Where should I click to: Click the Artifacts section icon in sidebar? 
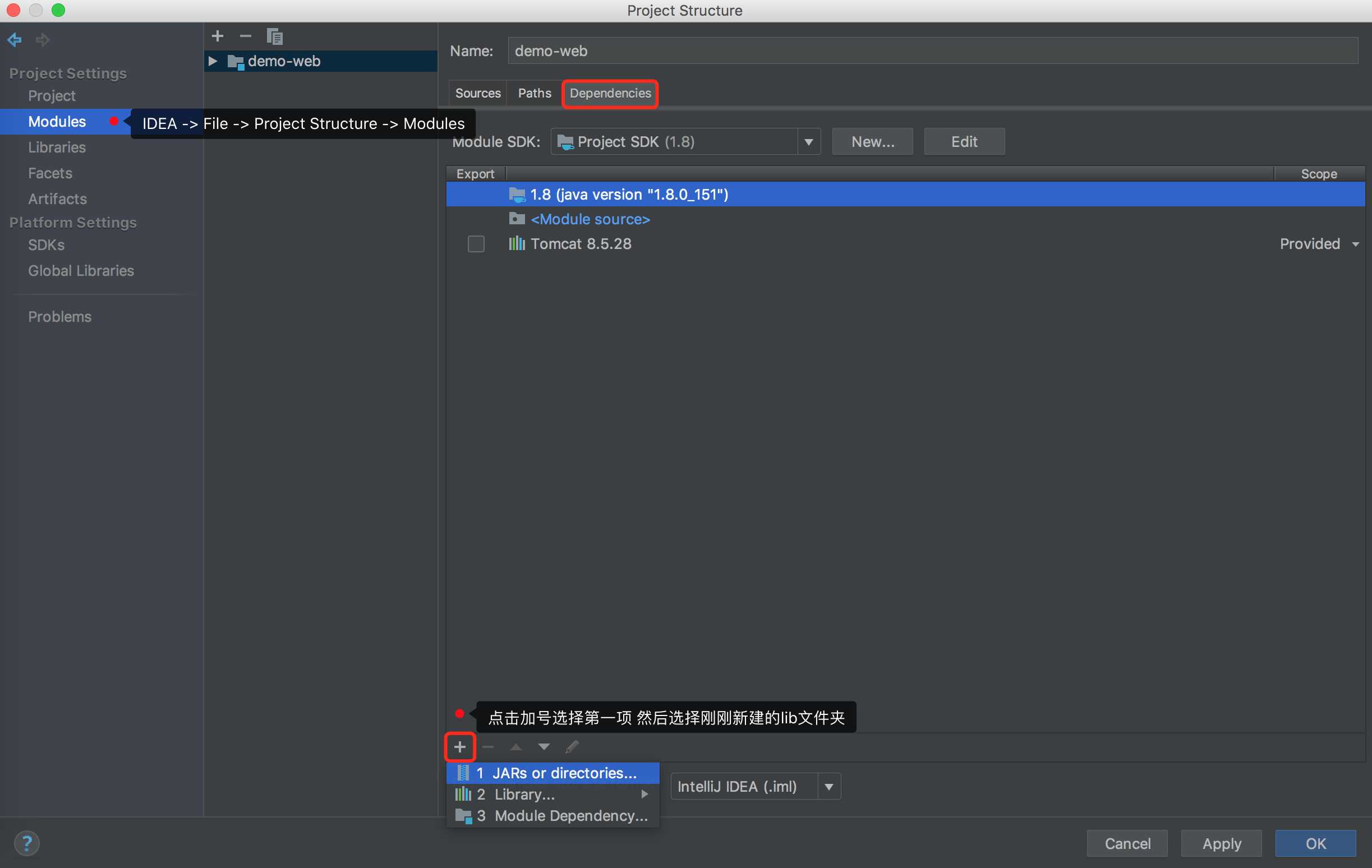pyautogui.click(x=57, y=198)
